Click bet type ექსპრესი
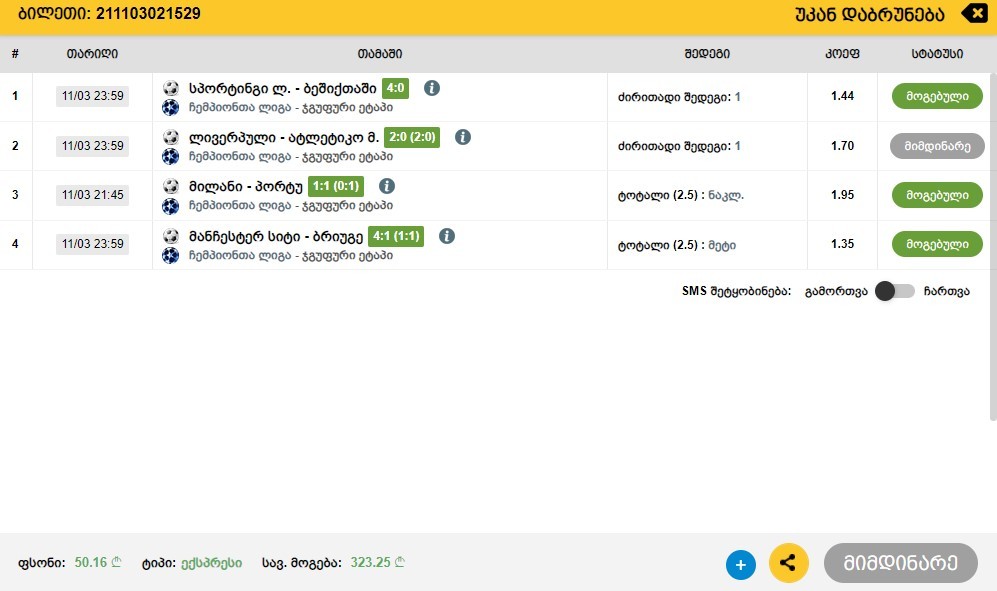Image resolution: width=997 pixels, height=591 pixels. tap(212, 563)
